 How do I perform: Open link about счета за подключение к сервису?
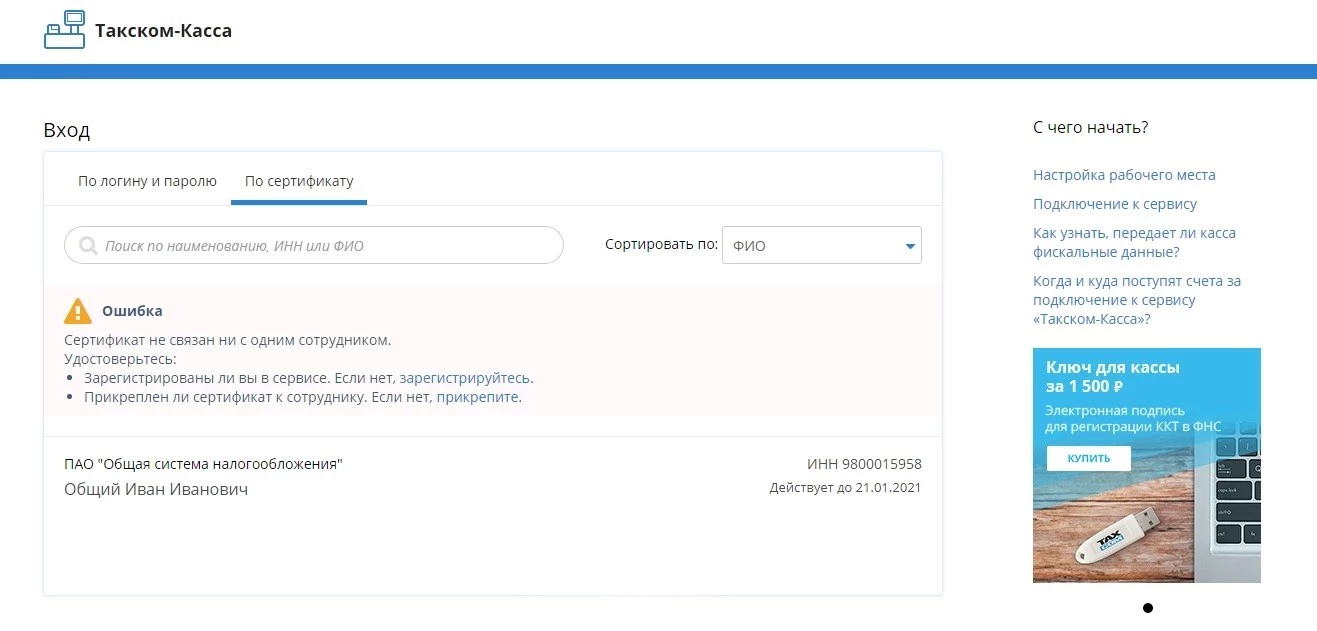click(1136, 300)
